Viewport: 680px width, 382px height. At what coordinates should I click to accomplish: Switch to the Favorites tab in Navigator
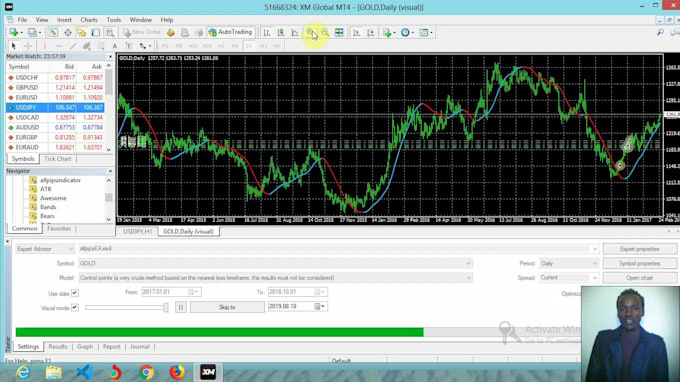[x=59, y=229]
